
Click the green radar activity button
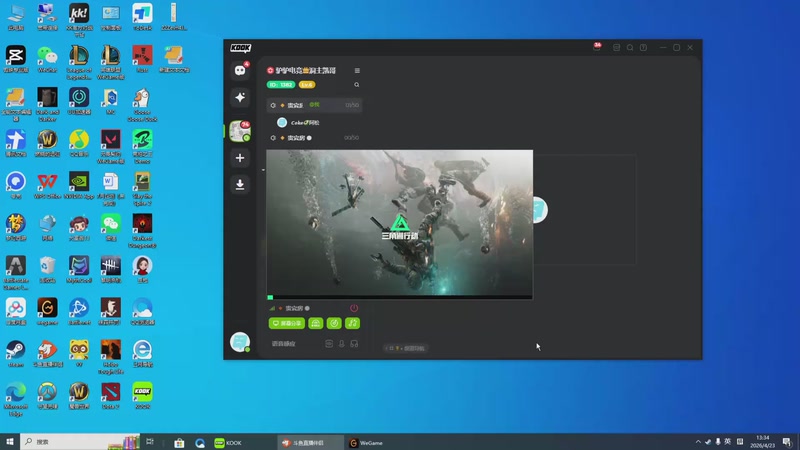[x=334, y=323]
